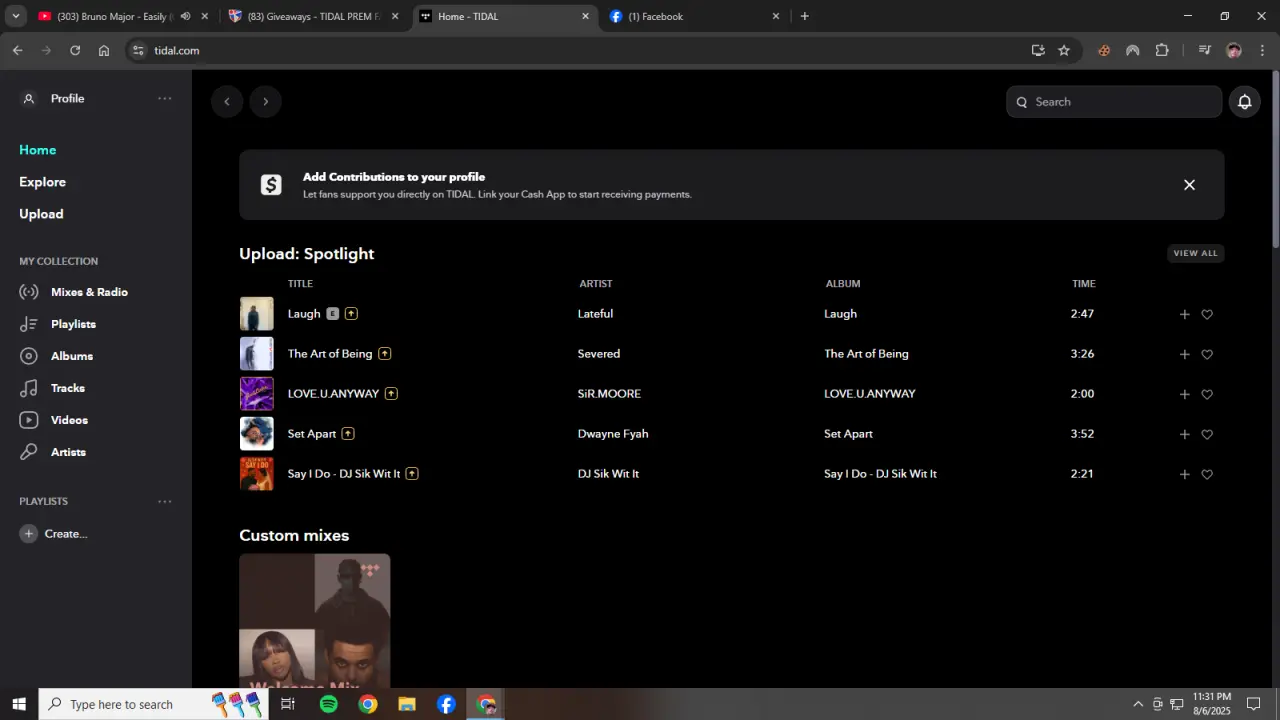
Task: Open the notifications bell
Action: pyautogui.click(x=1245, y=102)
